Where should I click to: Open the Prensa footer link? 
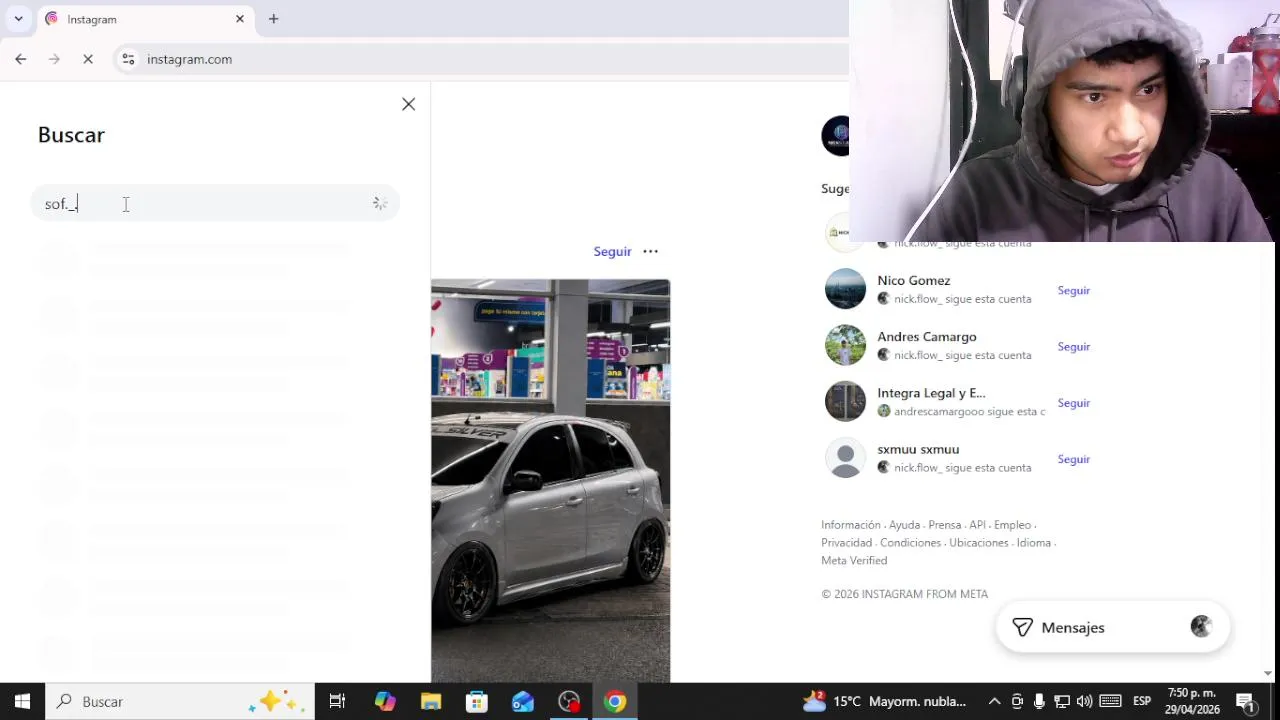[944, 525]
